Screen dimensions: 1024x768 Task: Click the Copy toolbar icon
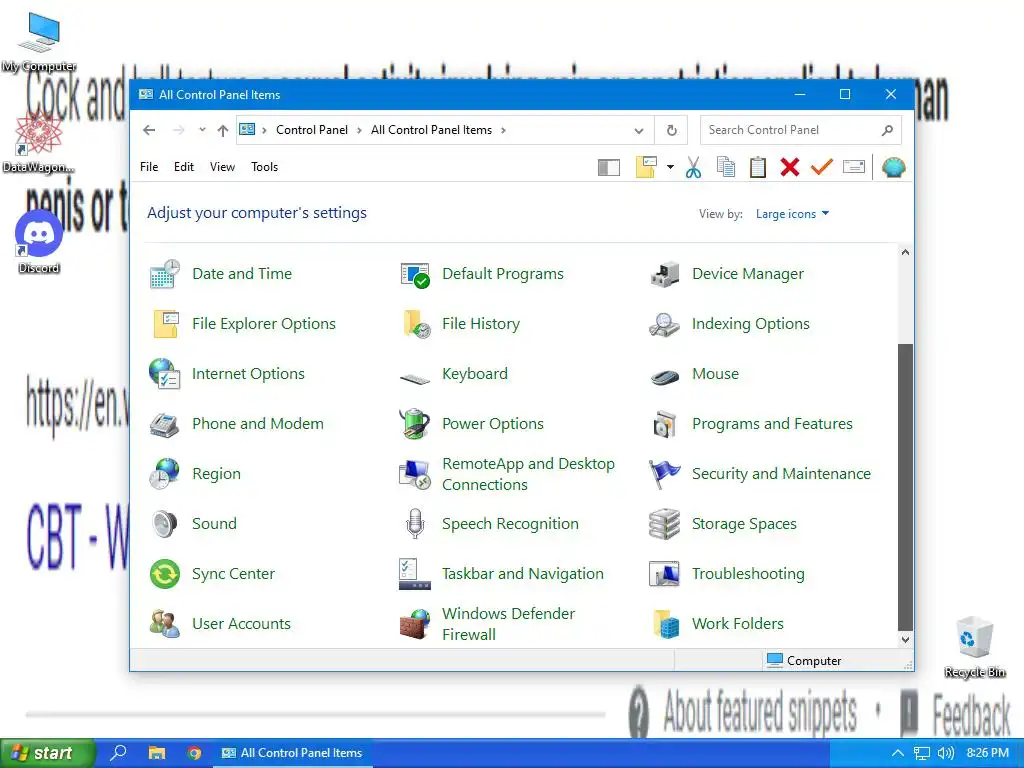[726, 167]
